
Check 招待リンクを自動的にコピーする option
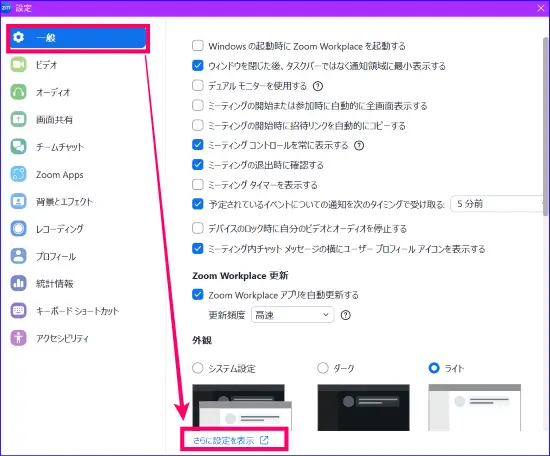click(x=198, y=125)
